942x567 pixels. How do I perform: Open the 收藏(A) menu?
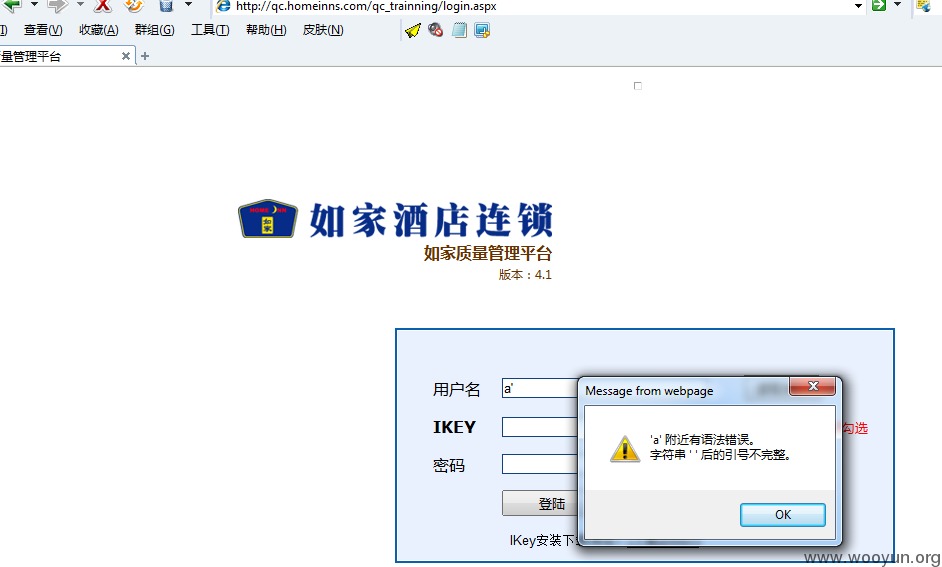[99, 30]
